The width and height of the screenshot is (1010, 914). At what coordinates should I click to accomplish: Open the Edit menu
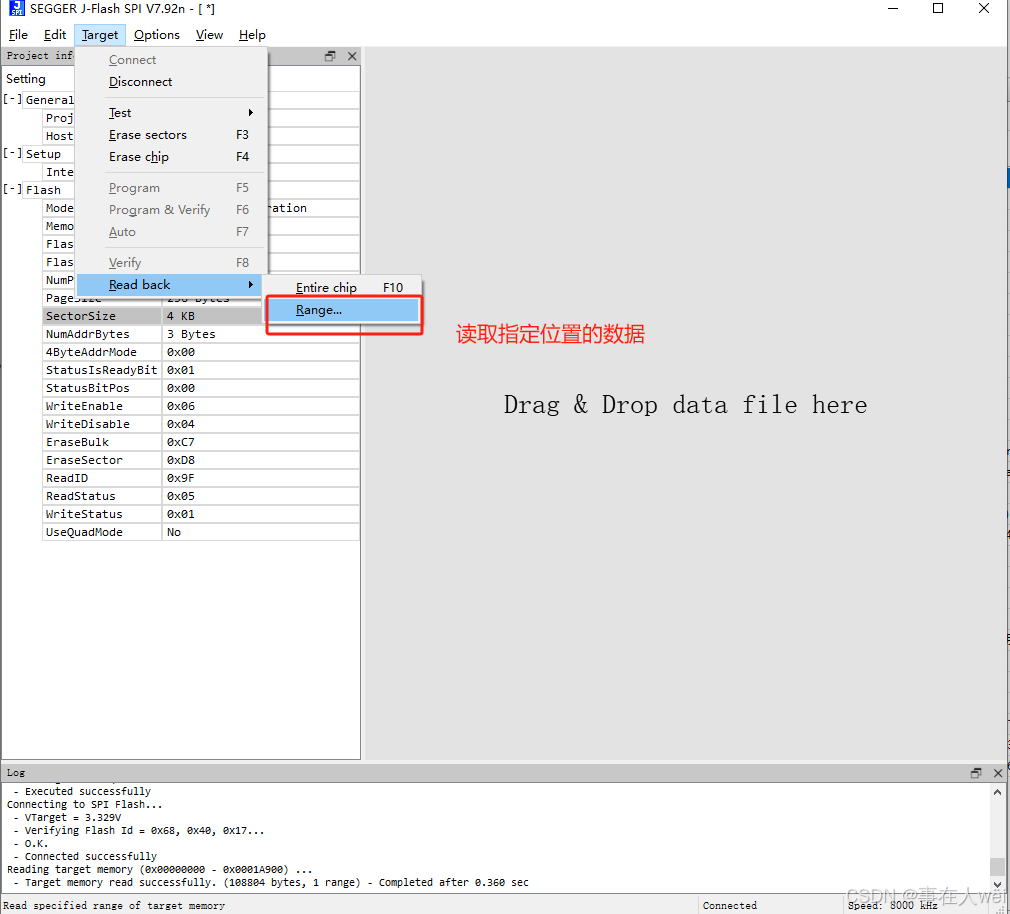coord(55,35)
